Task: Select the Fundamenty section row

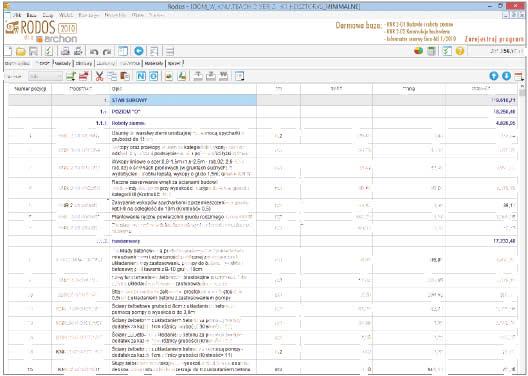Action: [x=263, y=241]
